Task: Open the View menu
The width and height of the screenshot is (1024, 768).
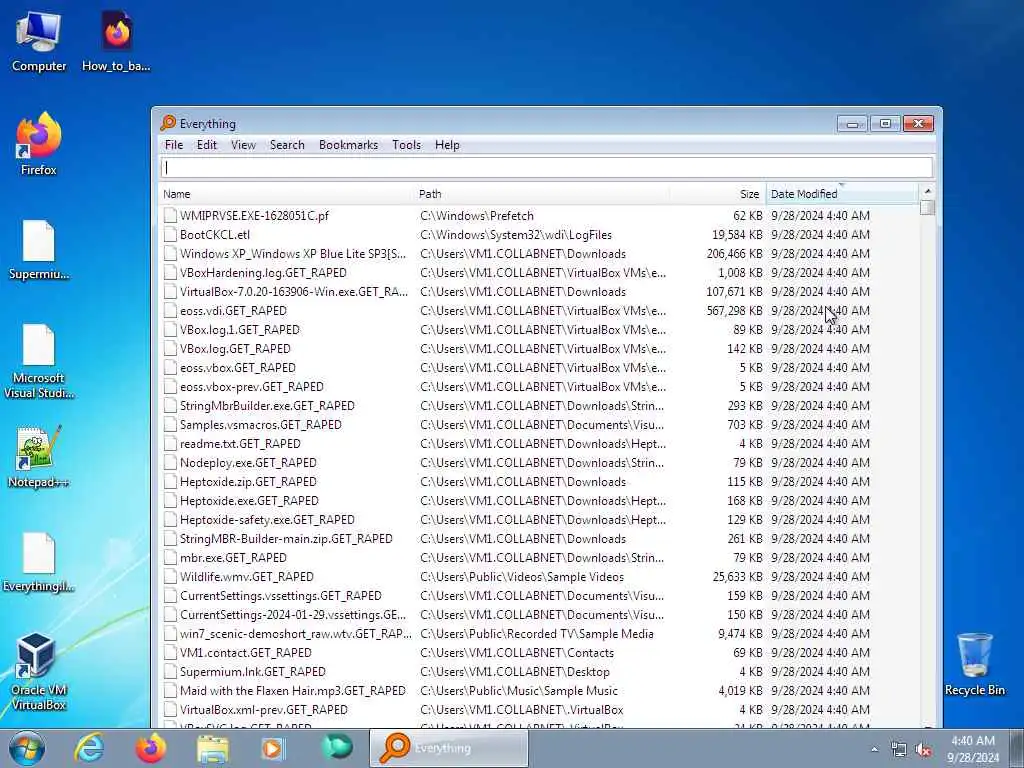Action: (243, 145)
